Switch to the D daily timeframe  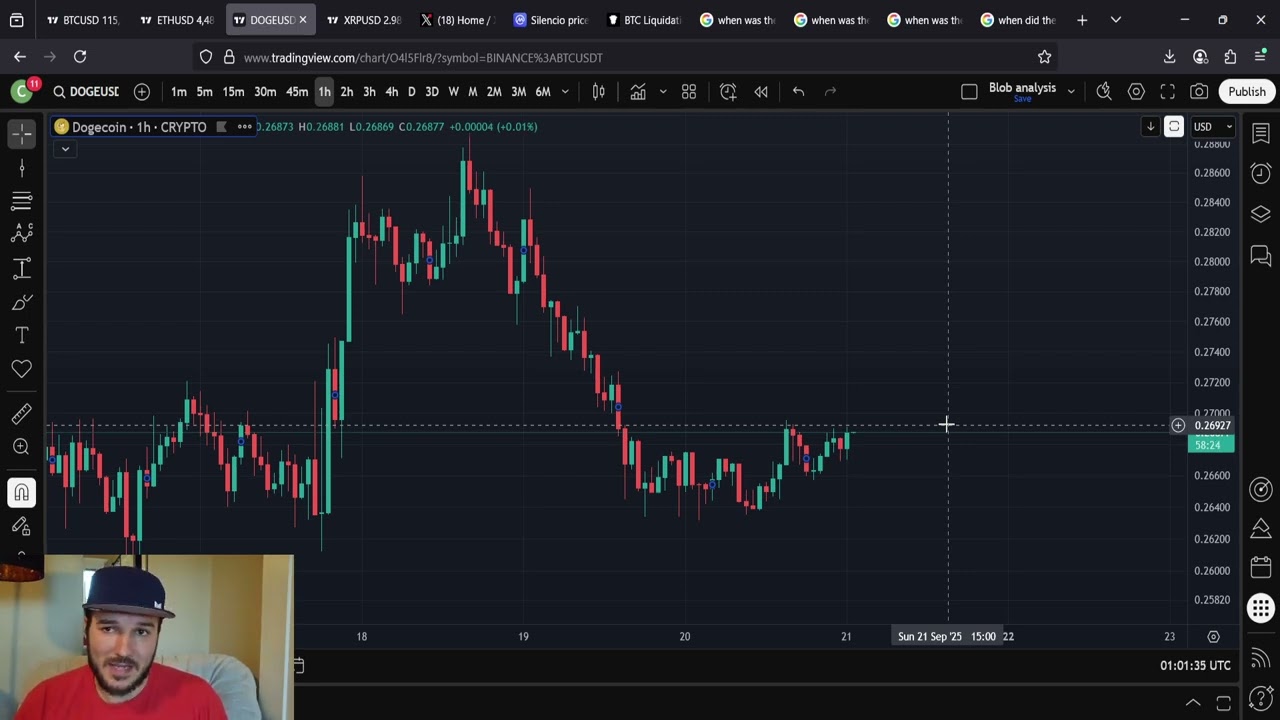411,92
